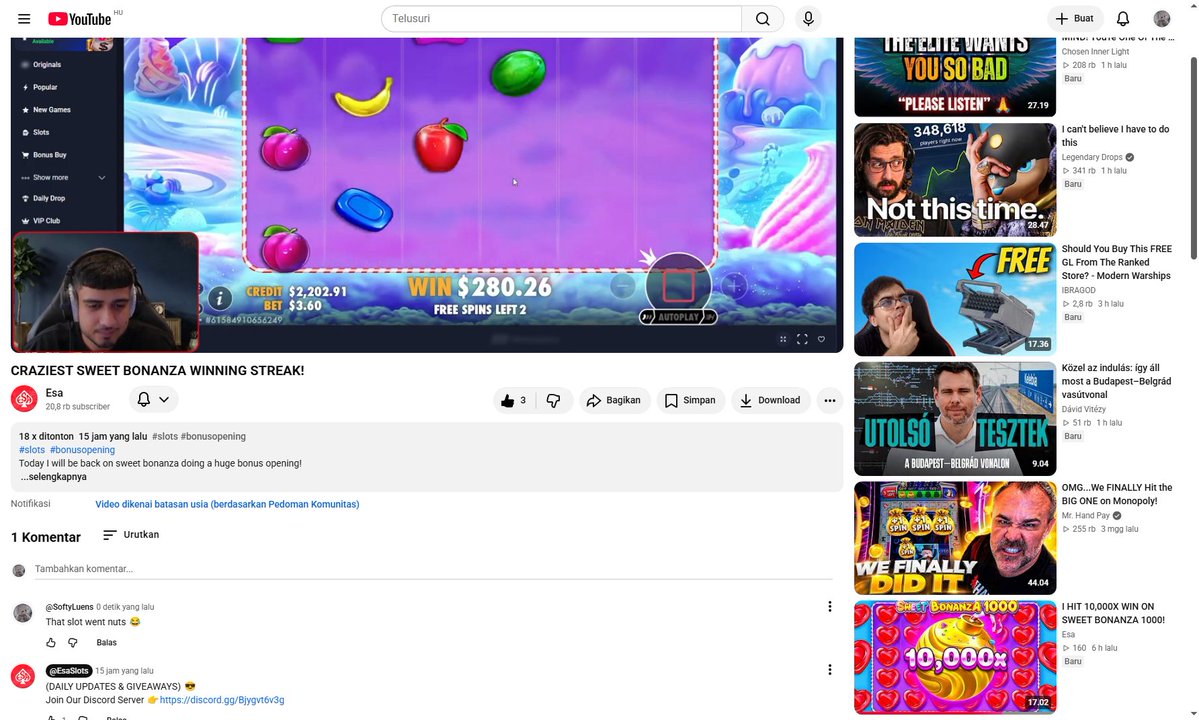Image resolution: width=1199 pixels, height=720 pixels.
Task: Save video with Simpan button
Action: [x=690, y=400]
